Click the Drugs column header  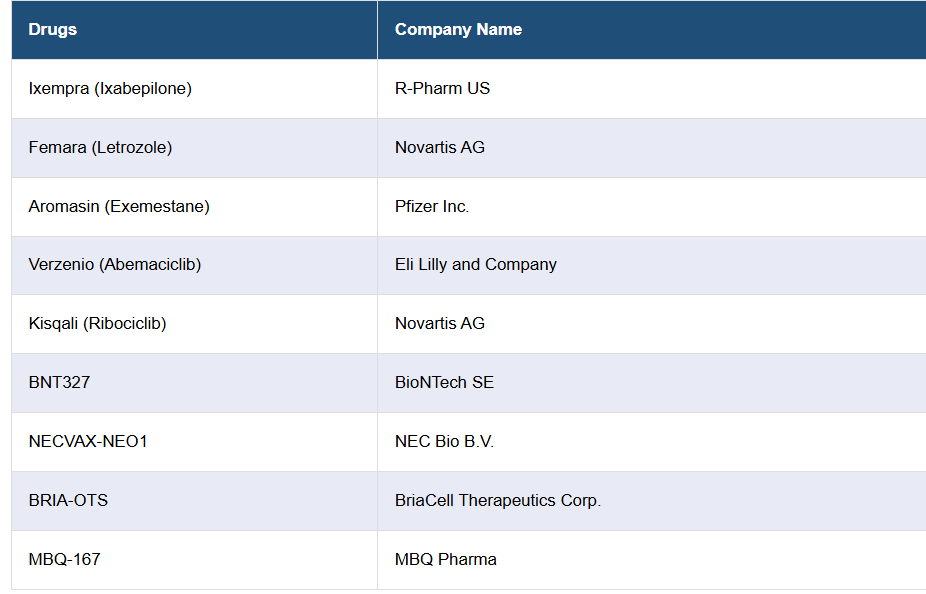point(53,30)
